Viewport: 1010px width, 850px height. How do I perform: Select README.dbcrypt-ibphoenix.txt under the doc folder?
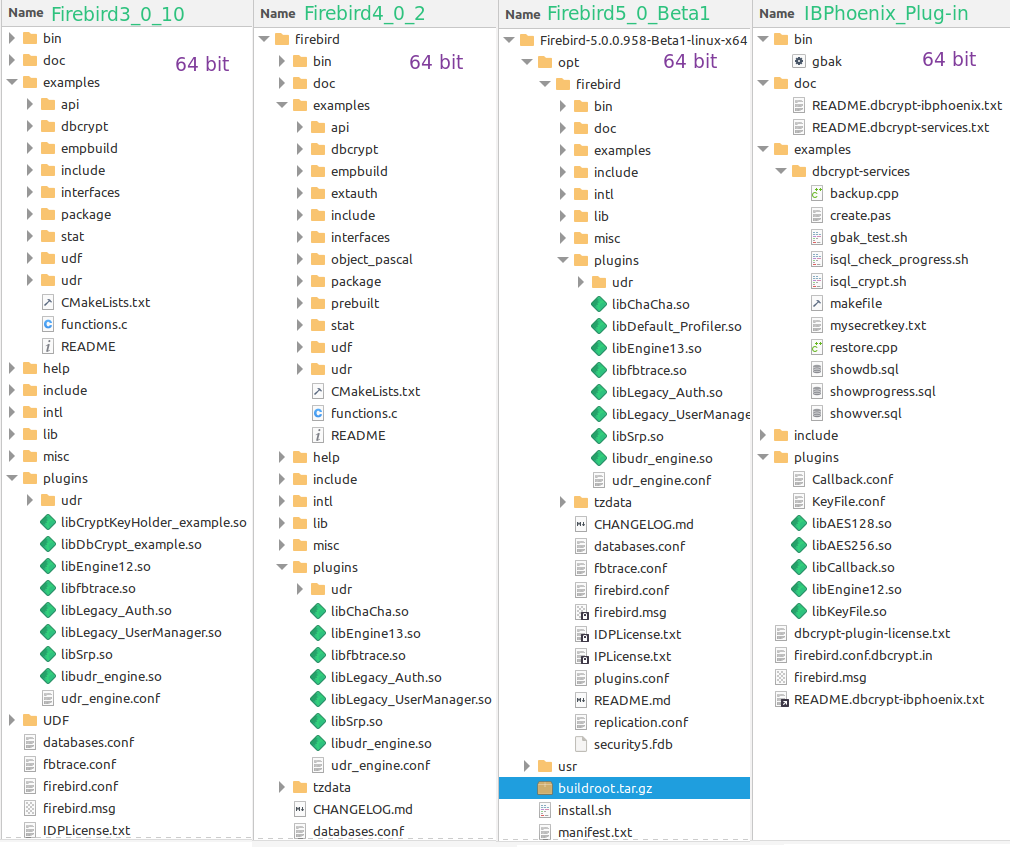pos(906,105)
